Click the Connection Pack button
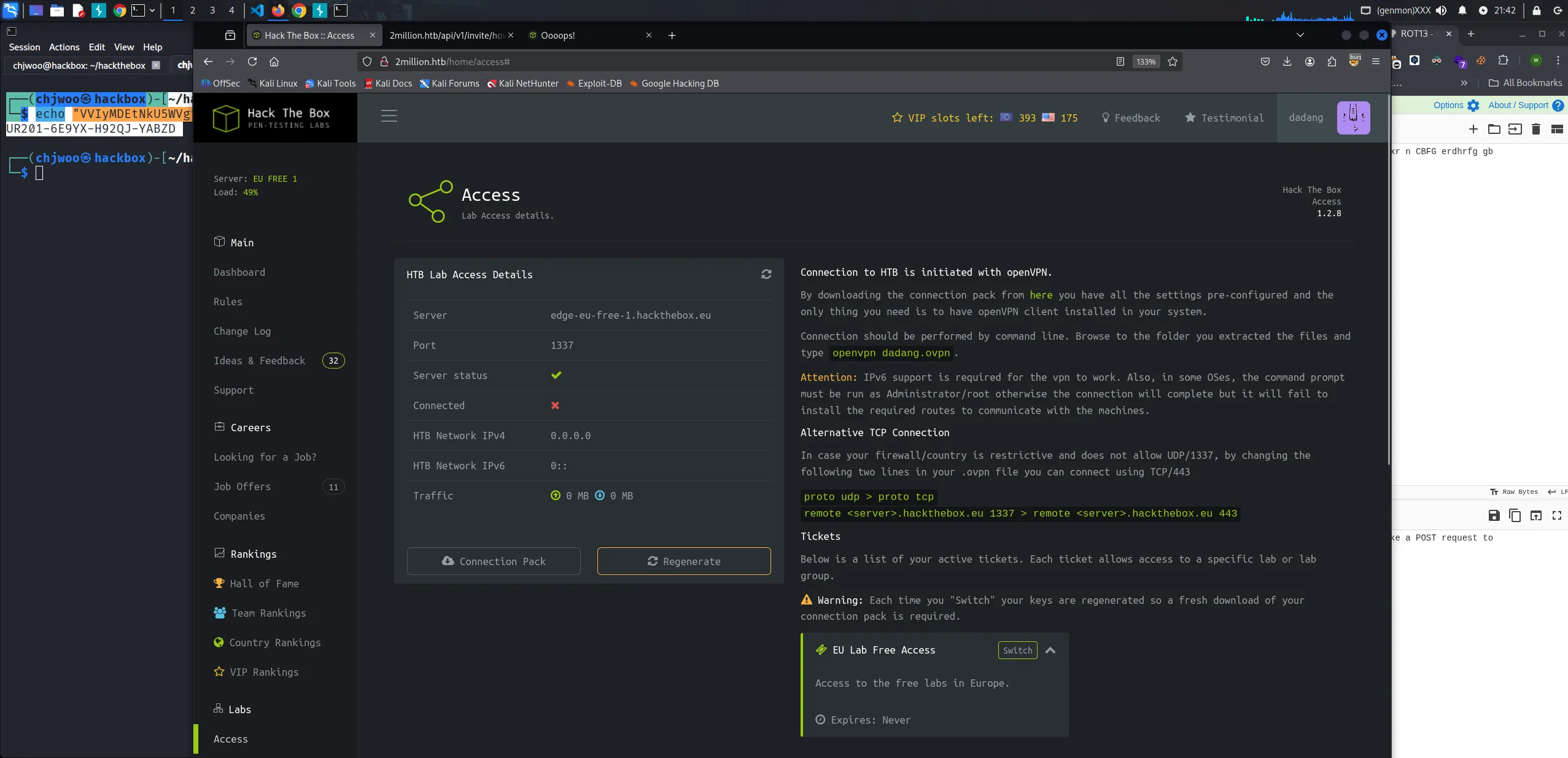Image resolution: width=1568 pixels, height=758 pixels. click(494, 561)
